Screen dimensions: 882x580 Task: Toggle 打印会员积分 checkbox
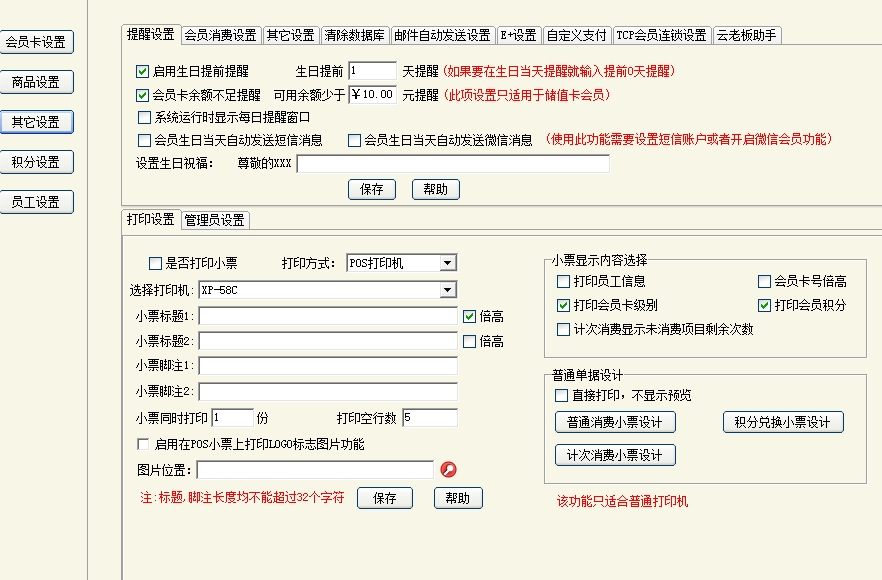pos(765,305)
